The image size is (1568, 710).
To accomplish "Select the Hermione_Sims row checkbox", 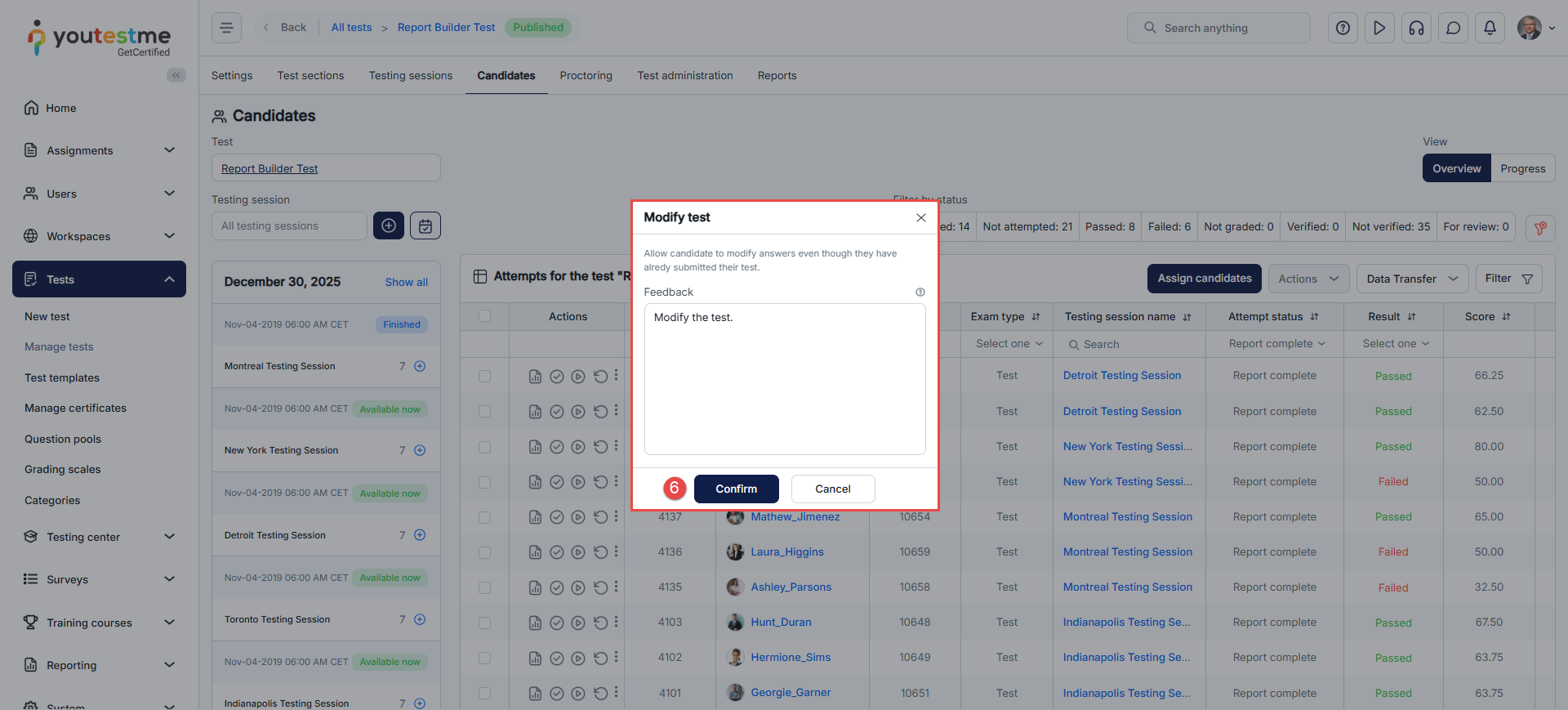I will (484, 658).
